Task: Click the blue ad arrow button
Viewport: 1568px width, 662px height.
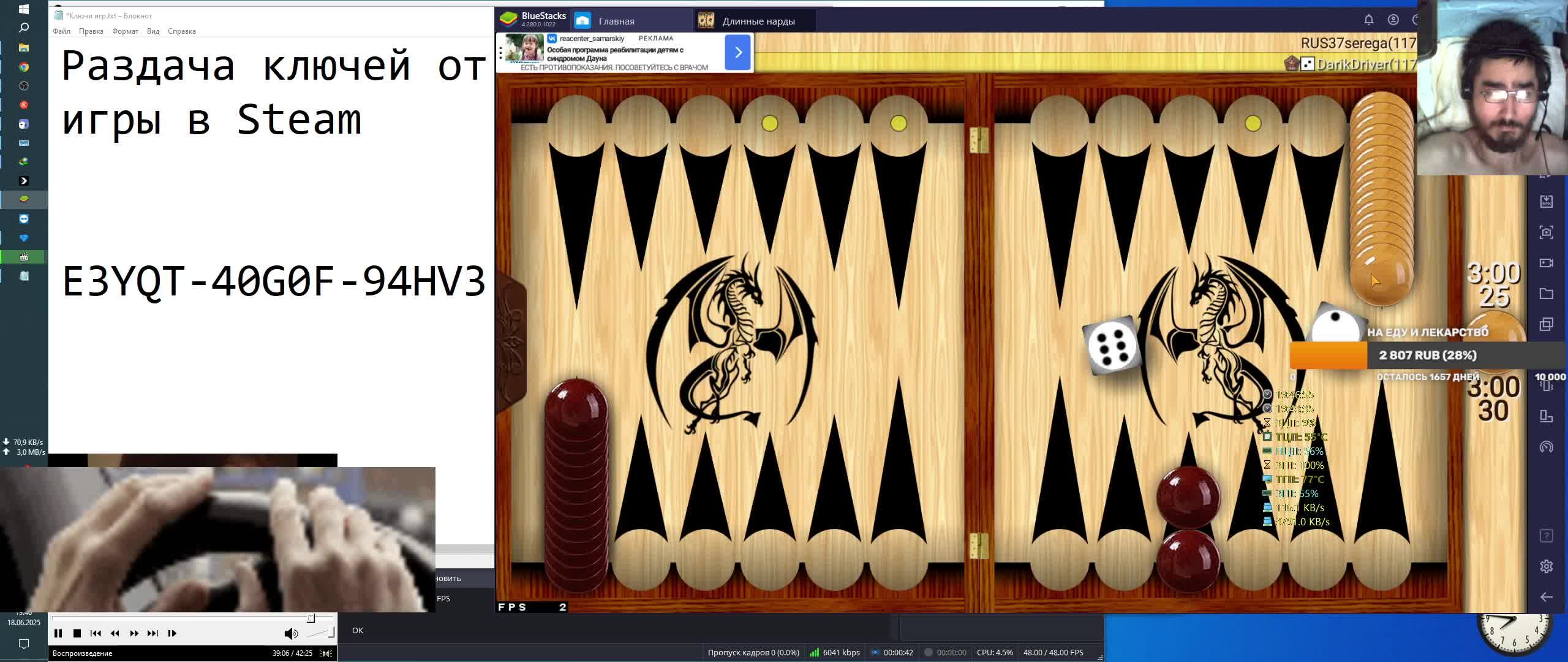Action: coord(737,52)
